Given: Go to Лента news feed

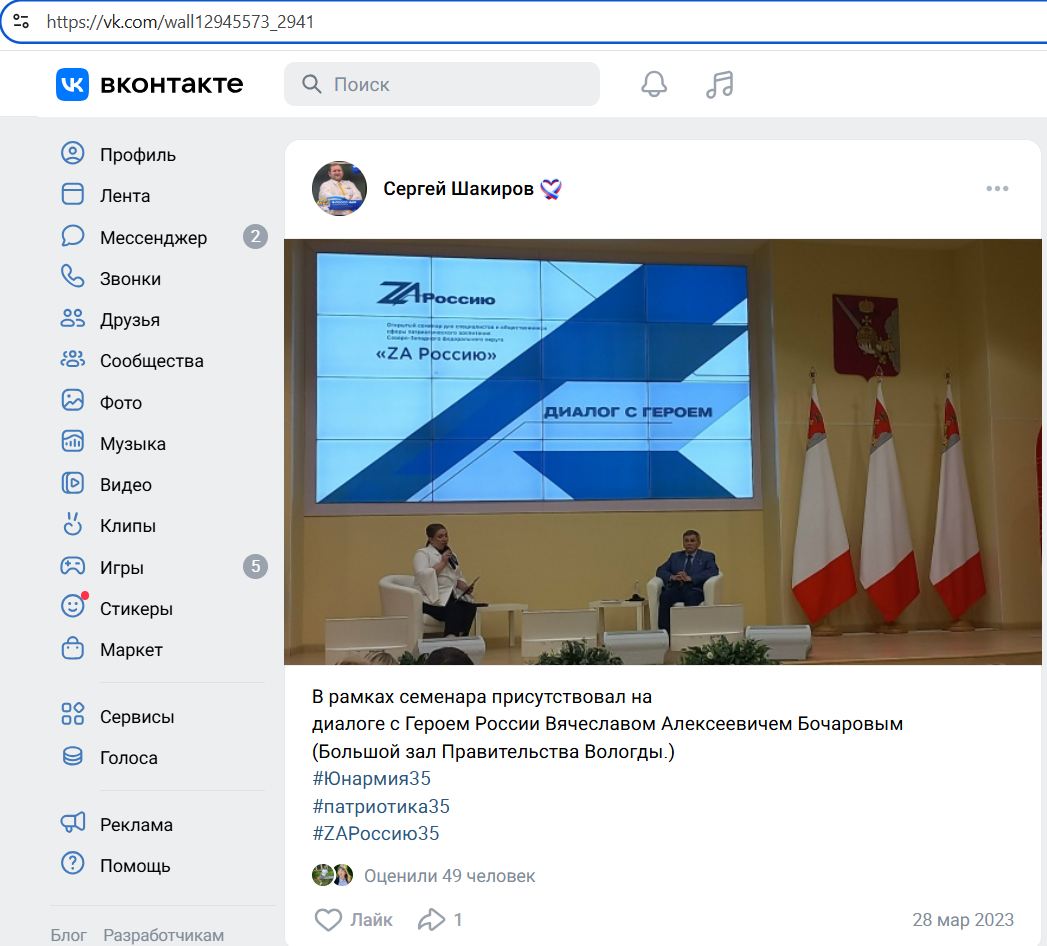Looking at the screenshot, I should [125, 196].
